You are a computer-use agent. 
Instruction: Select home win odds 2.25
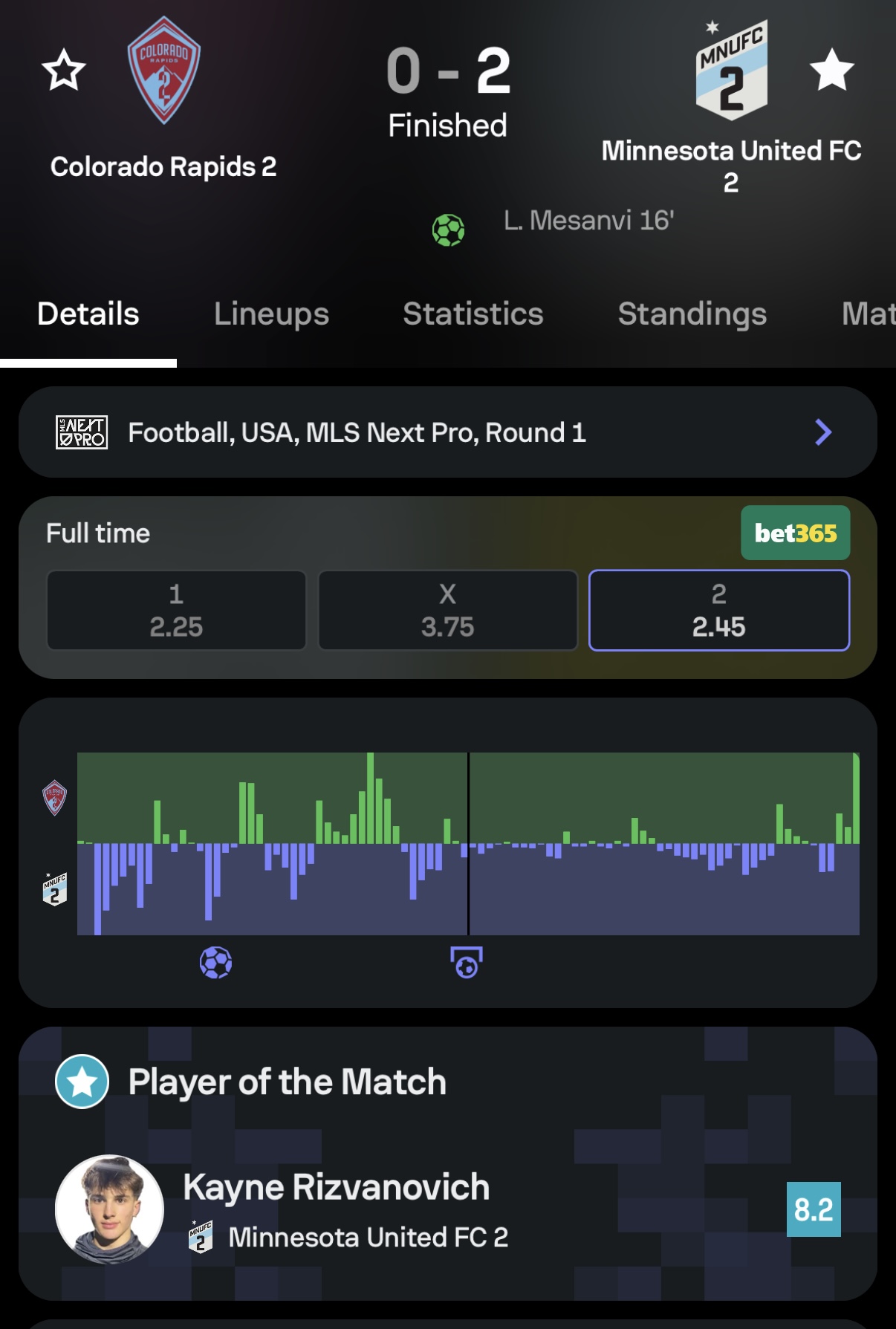click(x=176, y=611)
